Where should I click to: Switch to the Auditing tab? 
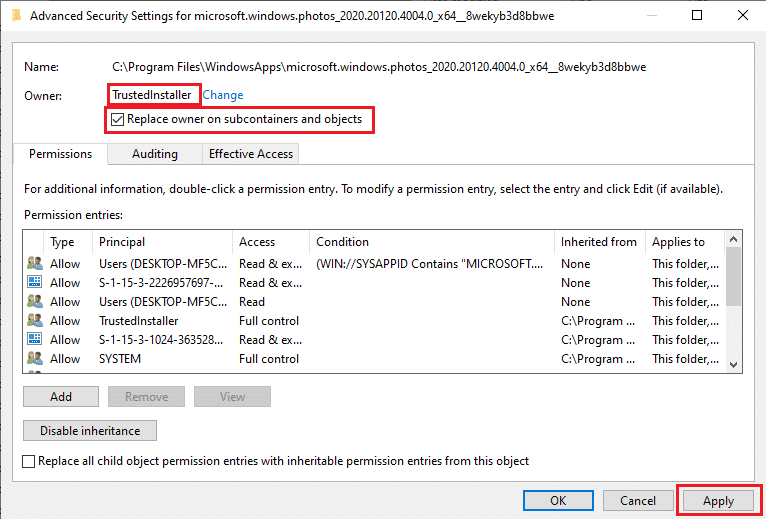click(x=155, y=154)
